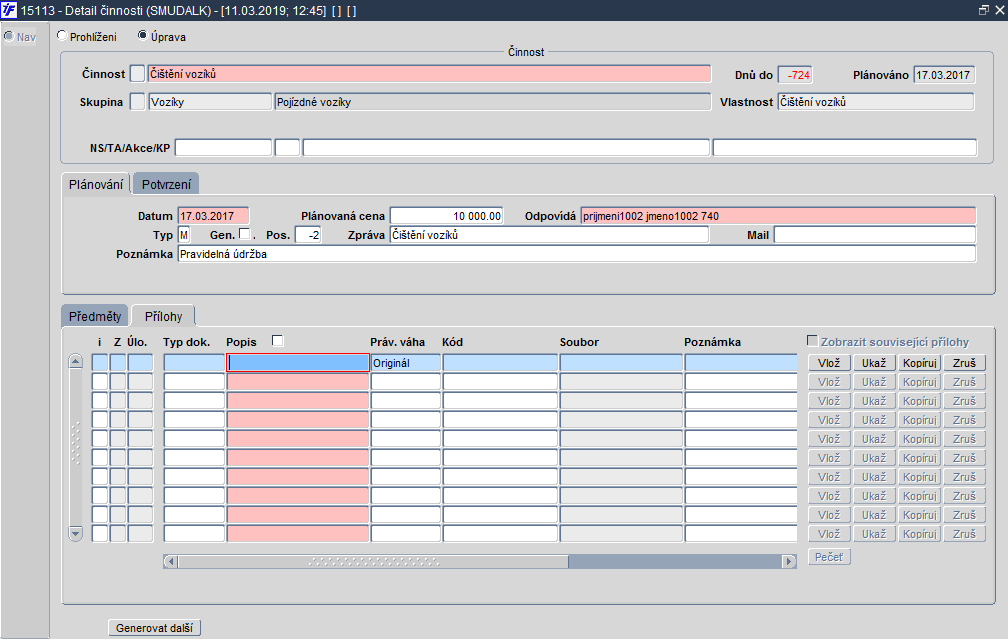Click the restore window icon in the title bar

(x=984, y=10)
